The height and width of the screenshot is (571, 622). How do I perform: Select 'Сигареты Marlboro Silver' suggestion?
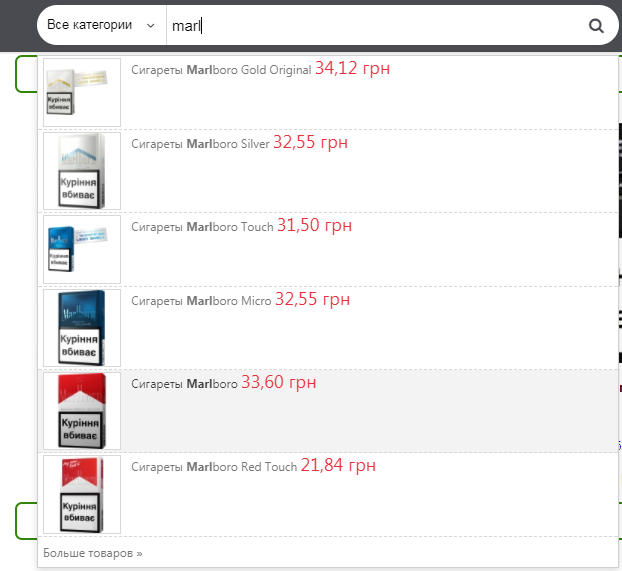pos(200,144)
